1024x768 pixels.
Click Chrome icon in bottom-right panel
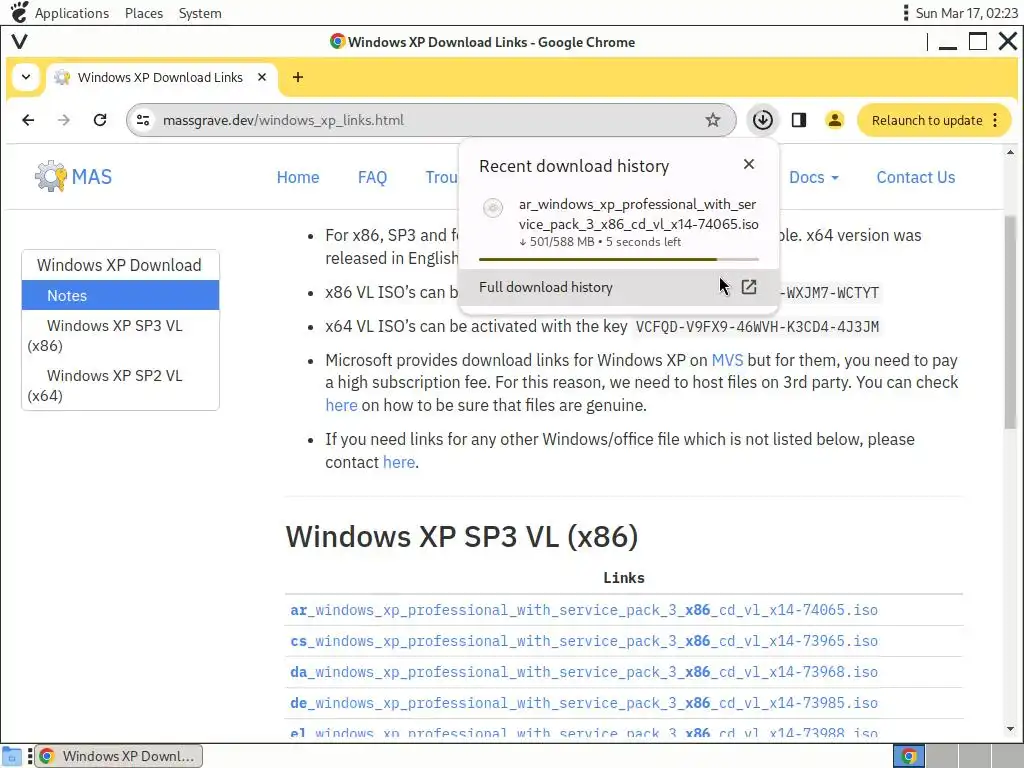tap(908, 756)
